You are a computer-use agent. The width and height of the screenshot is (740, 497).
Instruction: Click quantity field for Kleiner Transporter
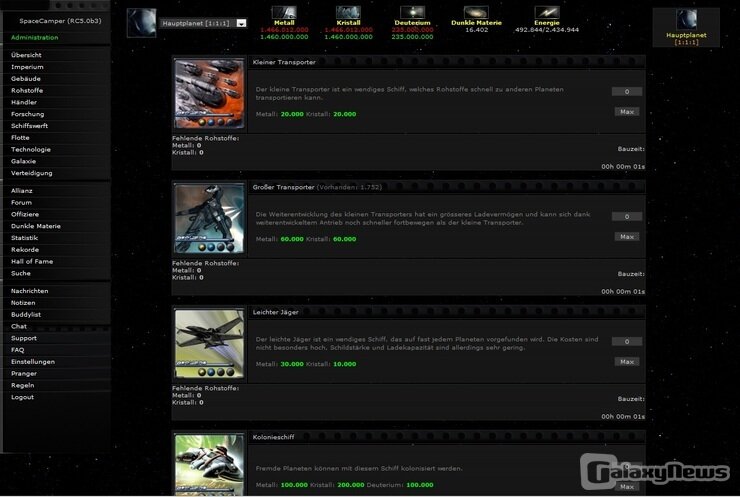(x=627, y=92)
